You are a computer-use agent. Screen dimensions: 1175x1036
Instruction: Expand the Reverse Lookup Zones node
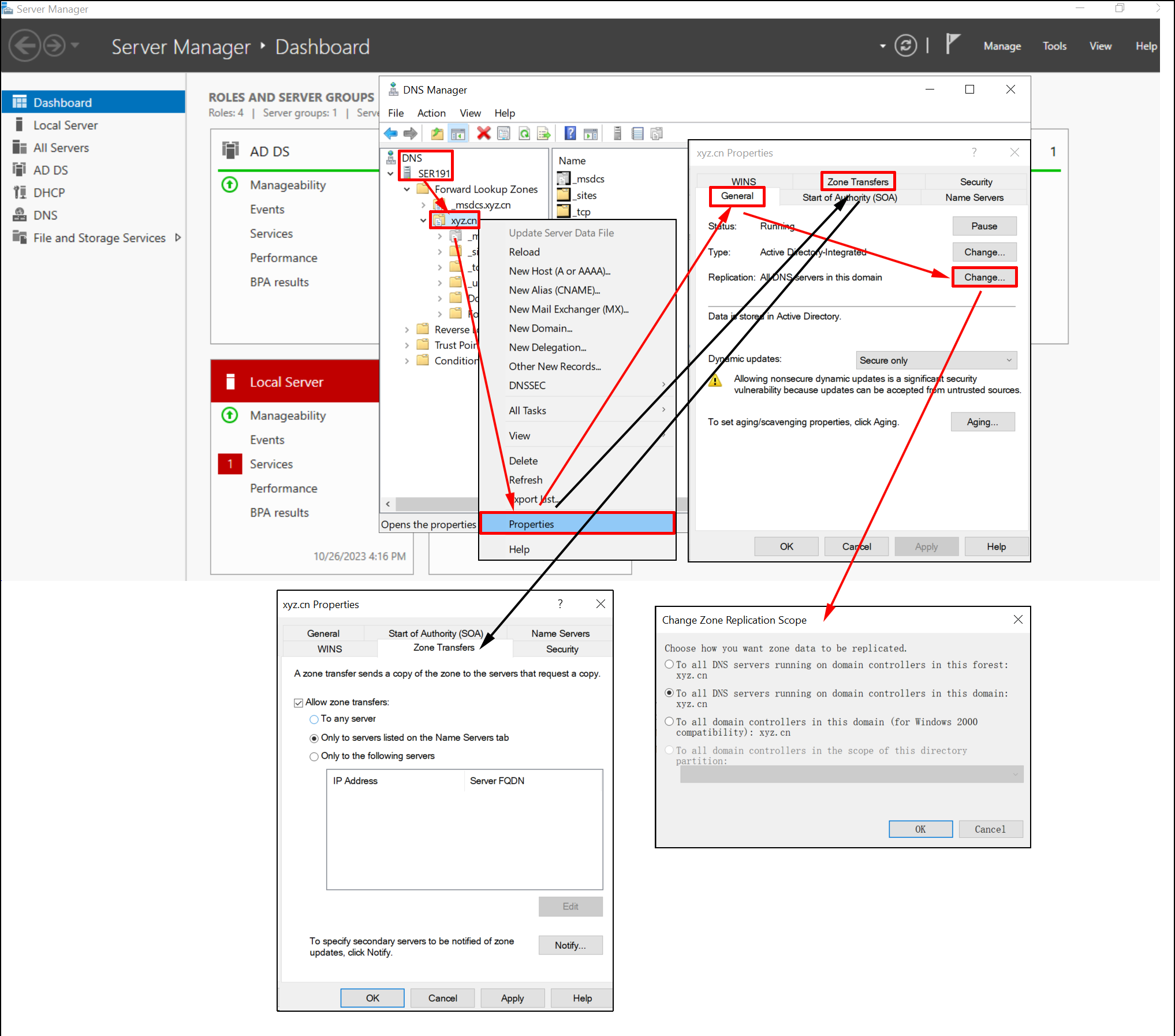click(407, 329)
